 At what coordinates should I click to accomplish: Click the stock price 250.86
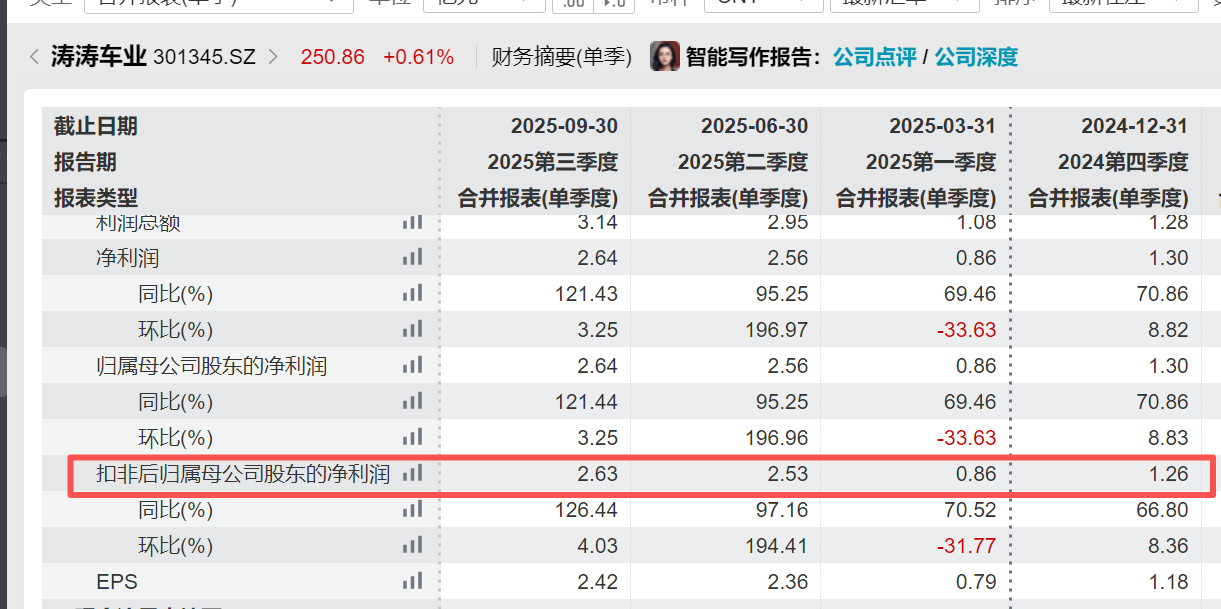click(333, 57)
